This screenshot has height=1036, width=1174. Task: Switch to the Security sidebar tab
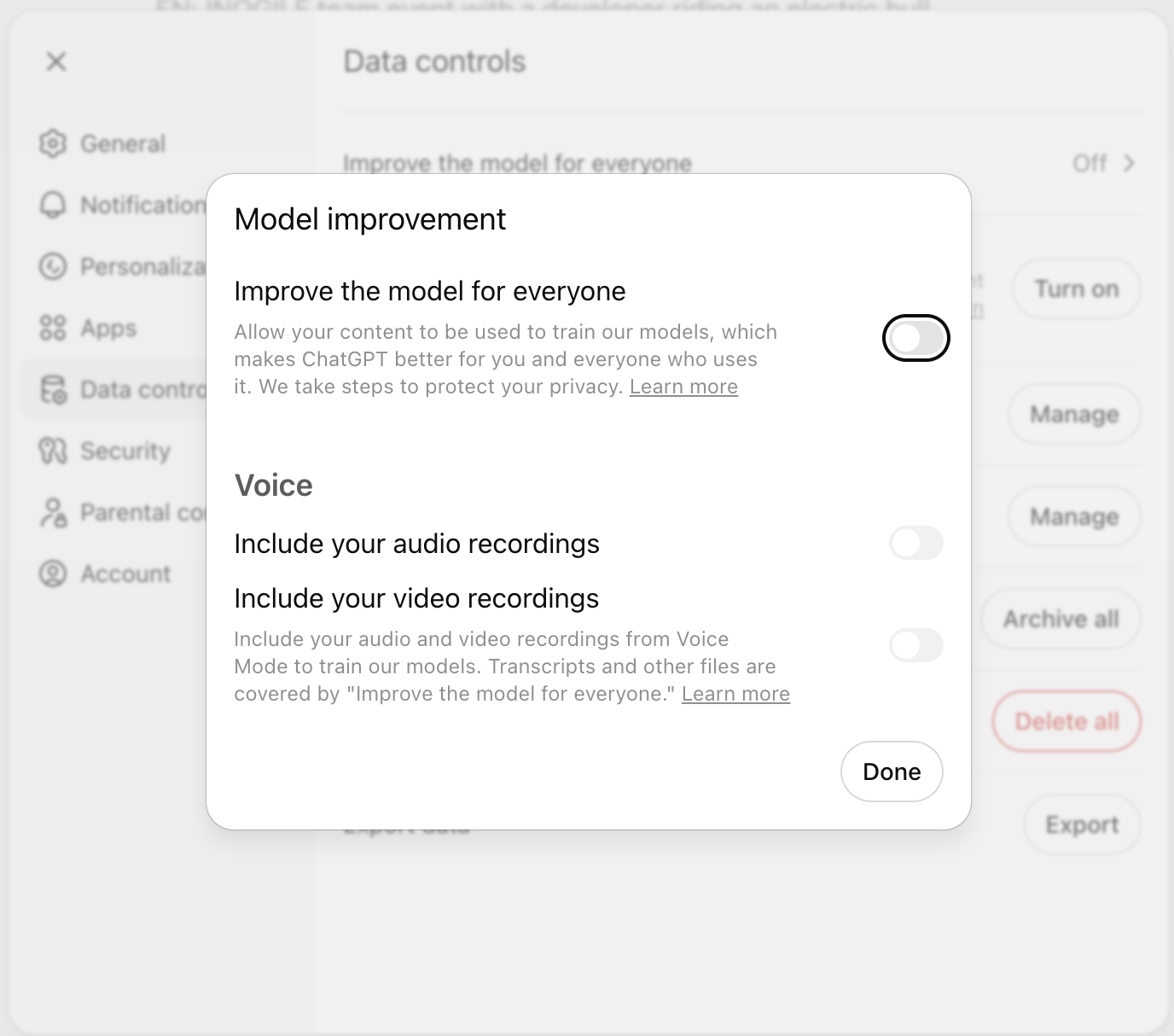click(124, 451)
